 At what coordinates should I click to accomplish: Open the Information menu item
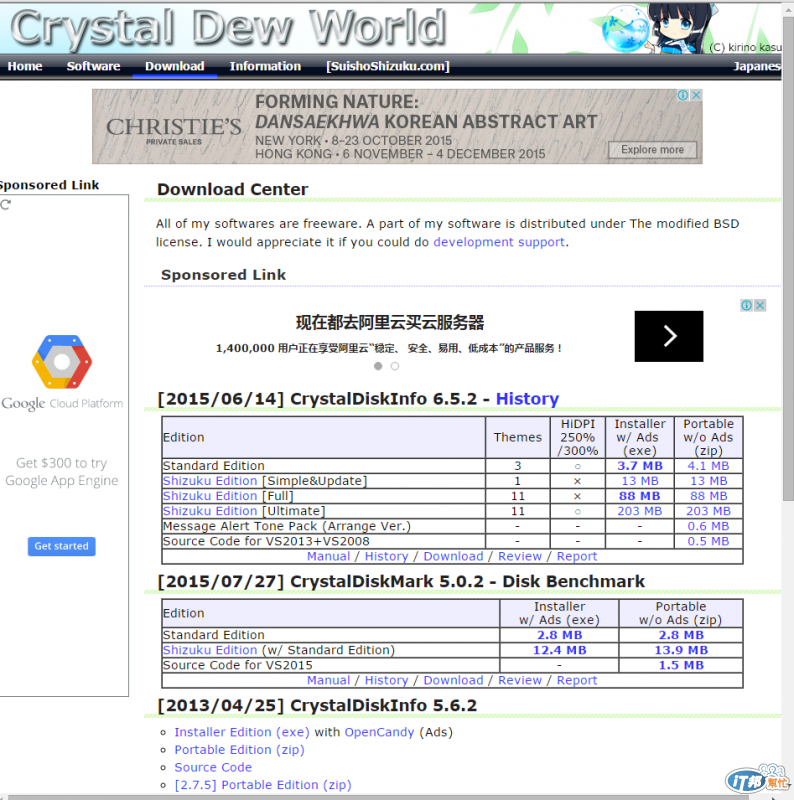coord(265,66)
